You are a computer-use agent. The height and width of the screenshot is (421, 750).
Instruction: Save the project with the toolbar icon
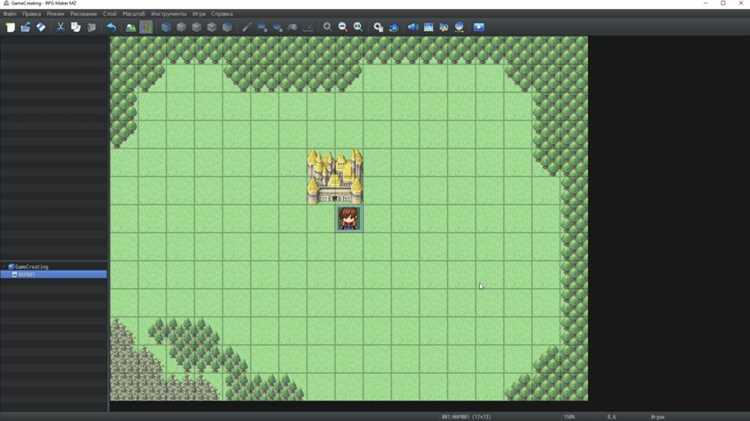[x=41, y=27]
